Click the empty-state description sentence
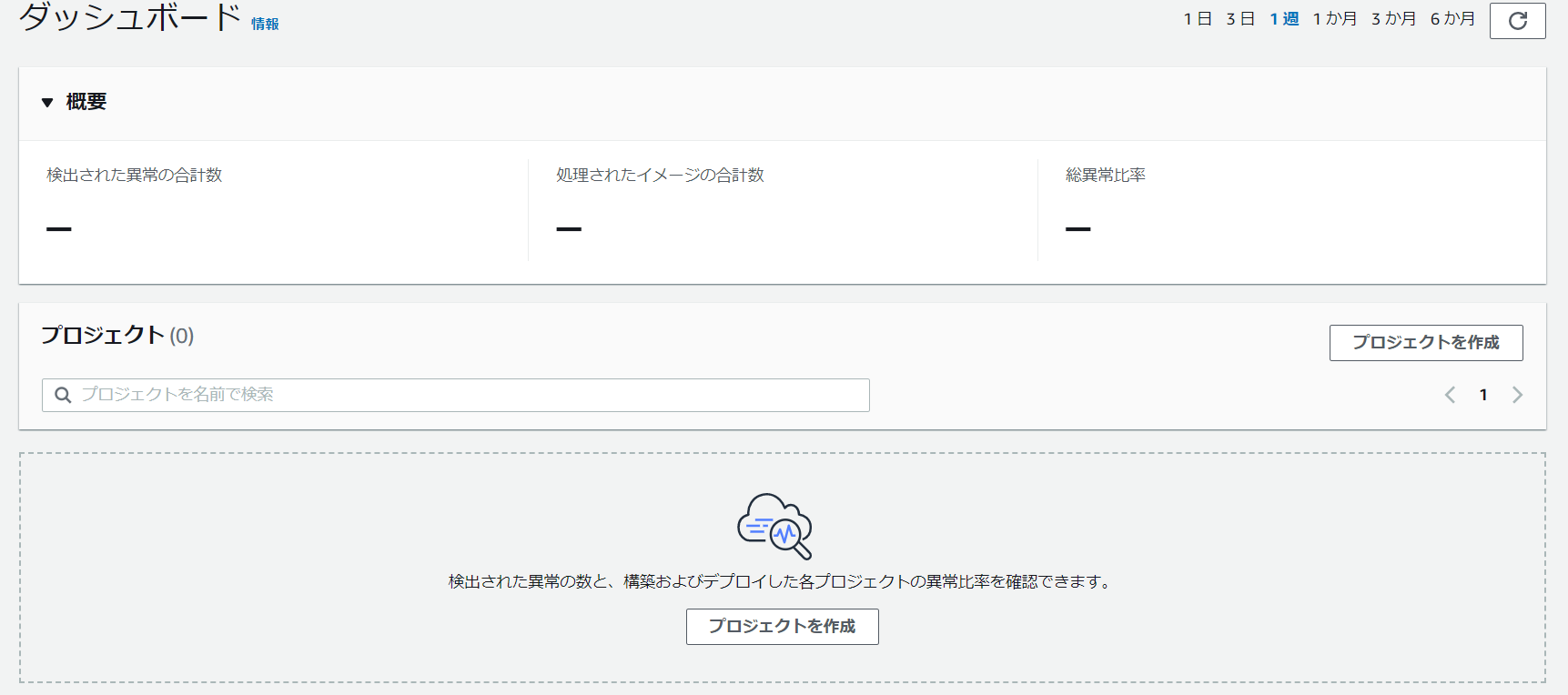The width and height of the screenshot is (1568, 695). pyautogui.click(x=782, y=581)
